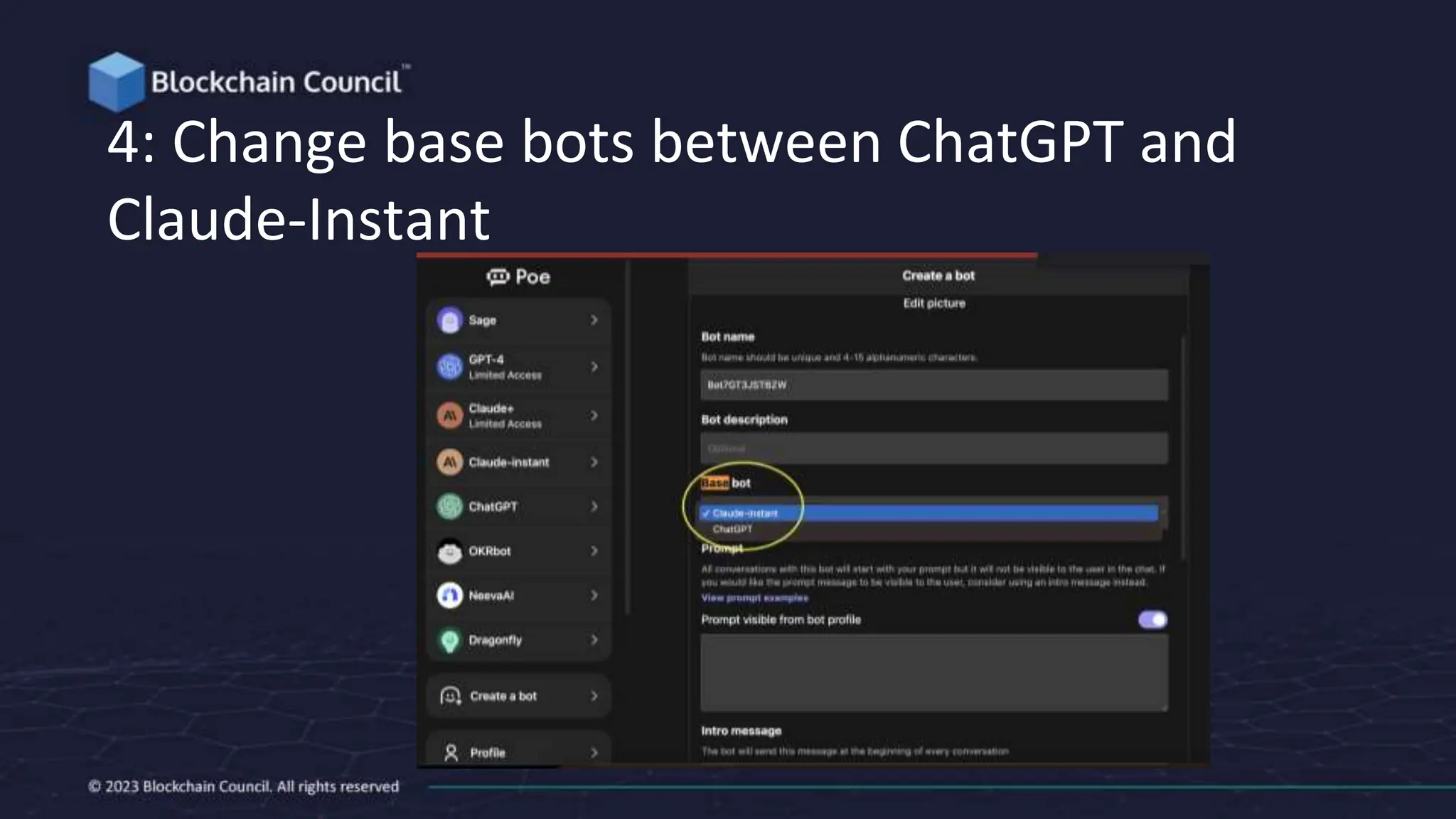The height and width of the screenshot is (819, 1456).
Task: Expand the Dragonfly row chevron
Action: click(594, 640)
